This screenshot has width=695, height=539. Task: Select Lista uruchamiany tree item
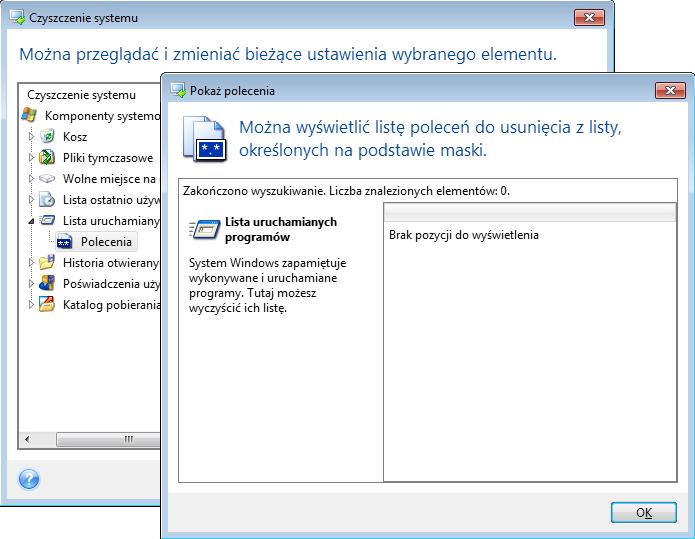click(111, 221)
